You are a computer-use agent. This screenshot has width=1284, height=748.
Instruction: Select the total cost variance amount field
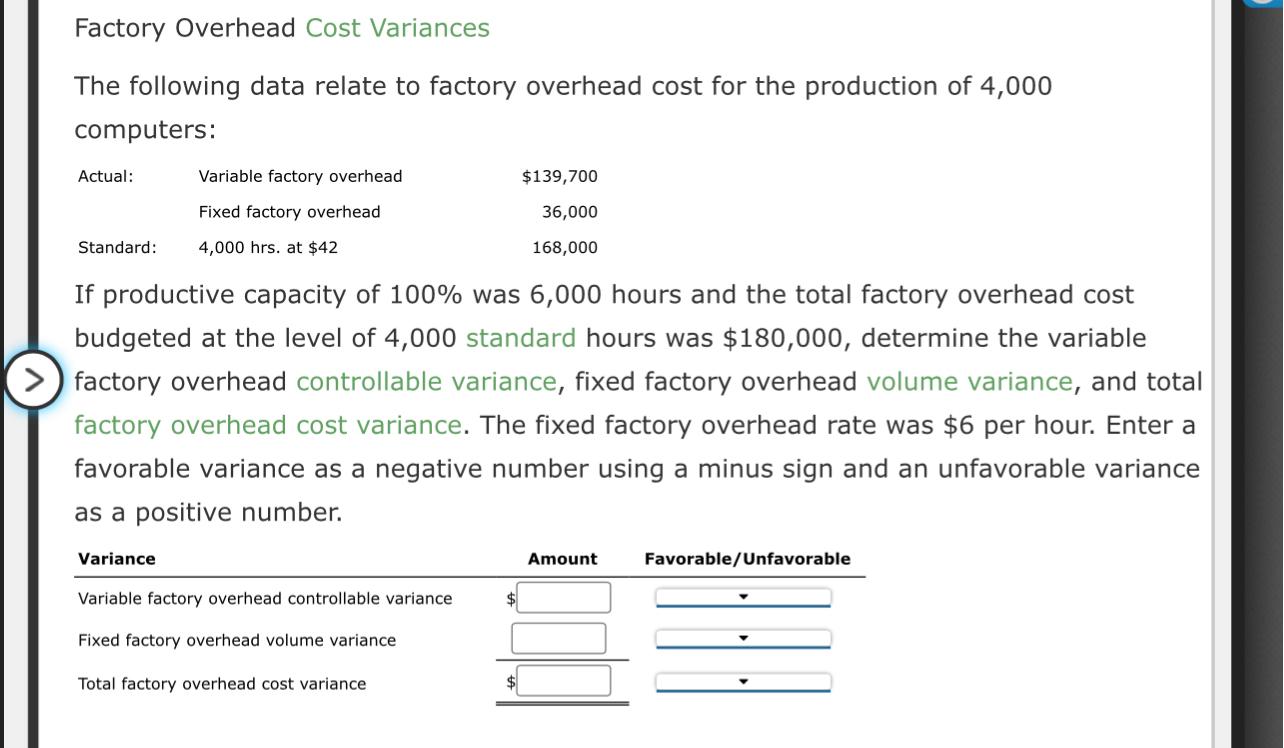(x=562, y=680)
